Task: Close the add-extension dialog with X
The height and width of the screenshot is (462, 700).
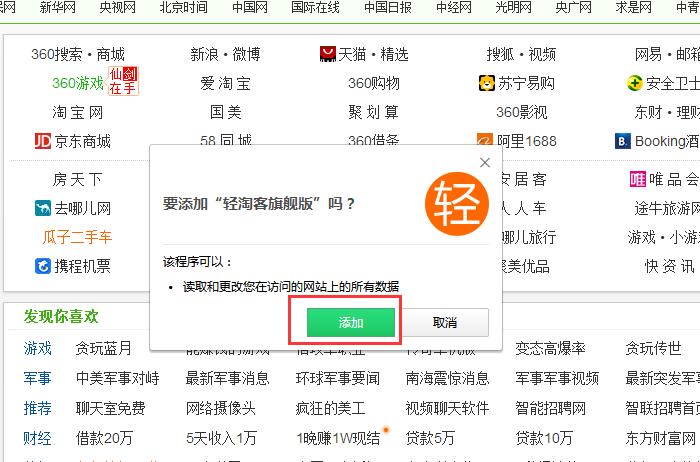Action: [485, 162]
